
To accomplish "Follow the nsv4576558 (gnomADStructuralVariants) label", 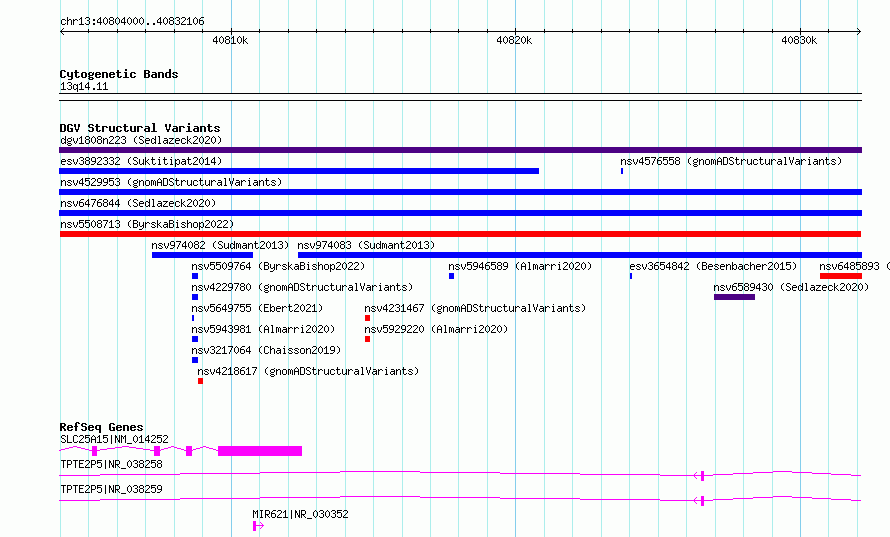I will click(x=731, y=161).
